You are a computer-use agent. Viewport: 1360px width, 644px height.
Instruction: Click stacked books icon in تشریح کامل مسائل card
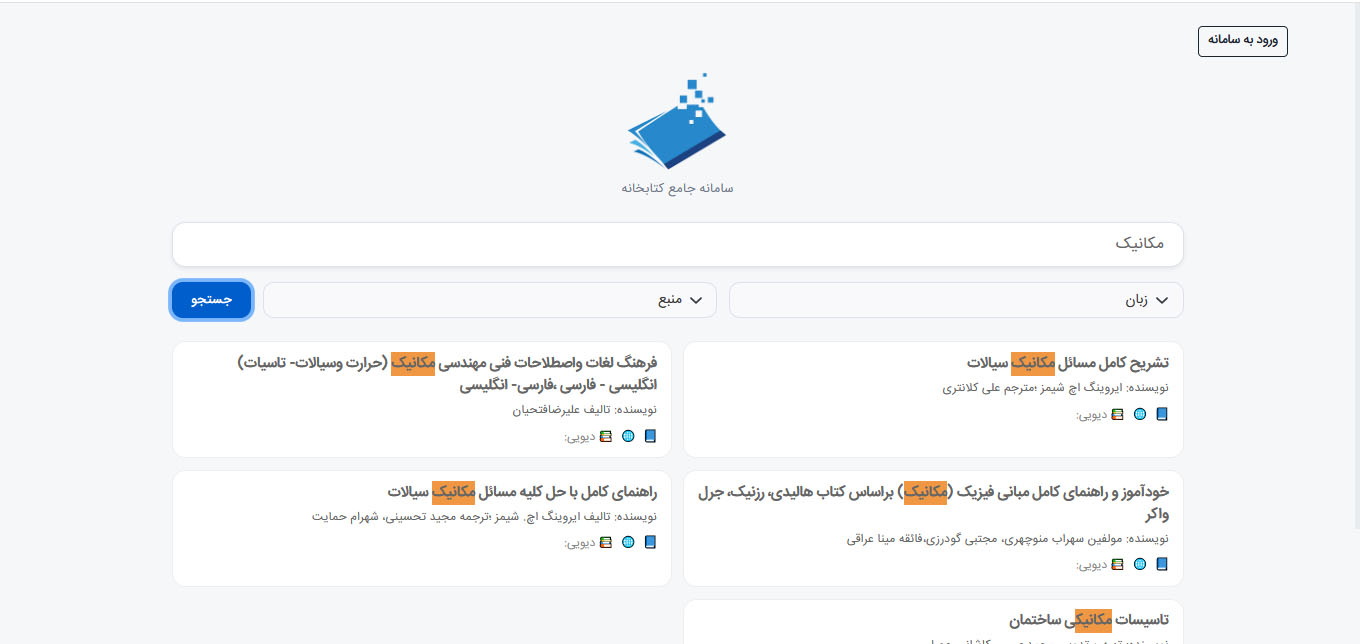[1118, 414]
